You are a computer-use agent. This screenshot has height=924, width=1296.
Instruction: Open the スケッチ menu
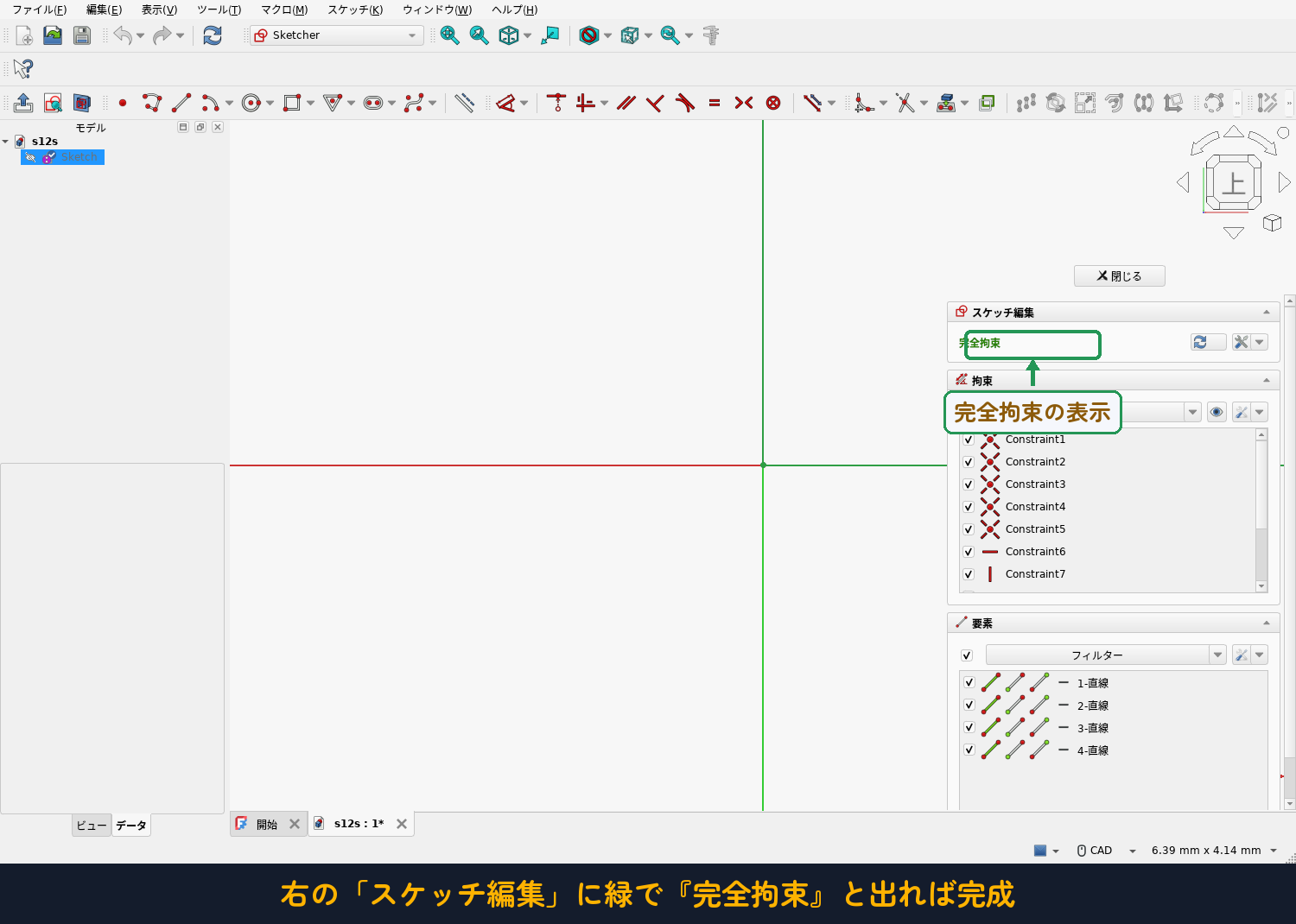355,9
